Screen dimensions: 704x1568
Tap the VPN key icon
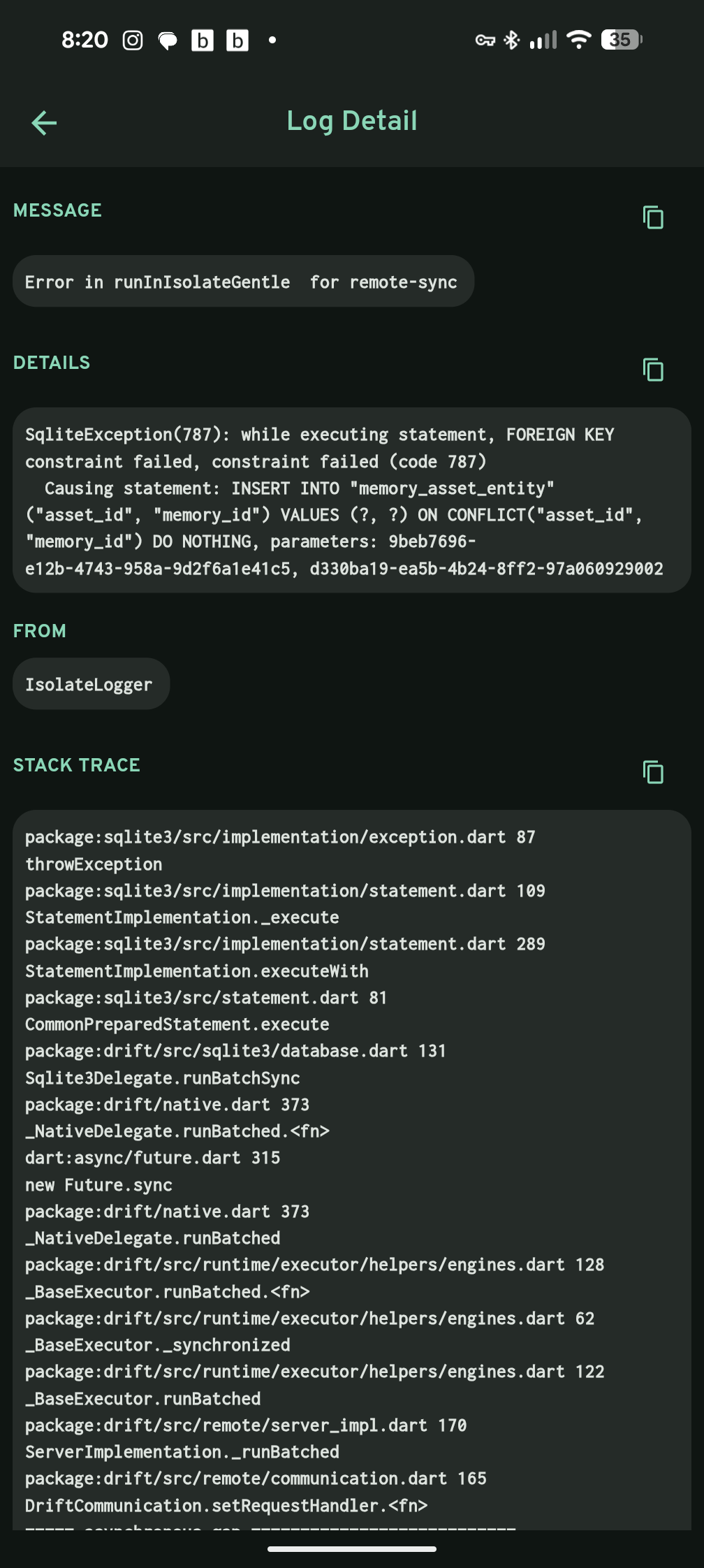pos(485,41)
